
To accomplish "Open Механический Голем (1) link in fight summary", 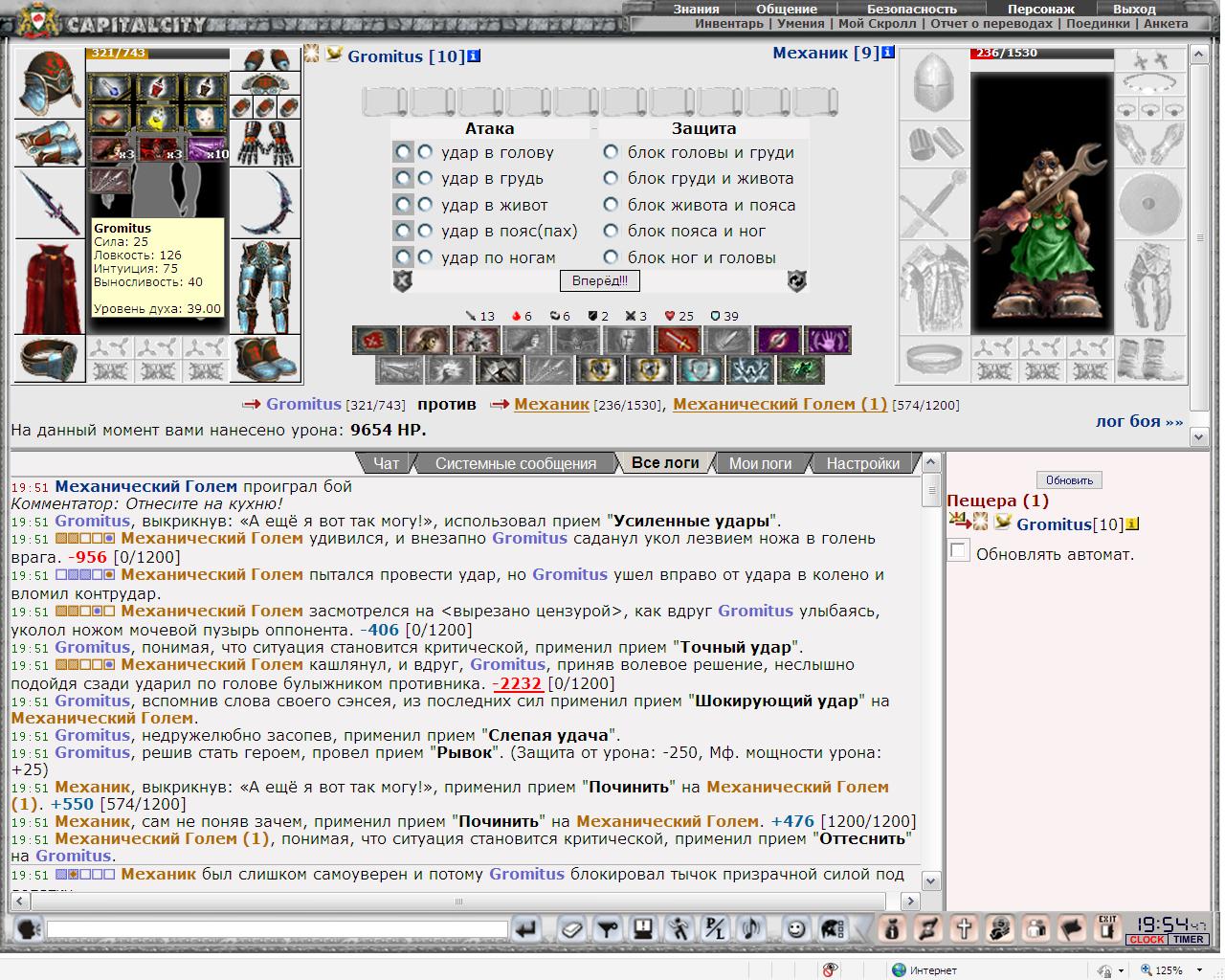I will point(780,404).
